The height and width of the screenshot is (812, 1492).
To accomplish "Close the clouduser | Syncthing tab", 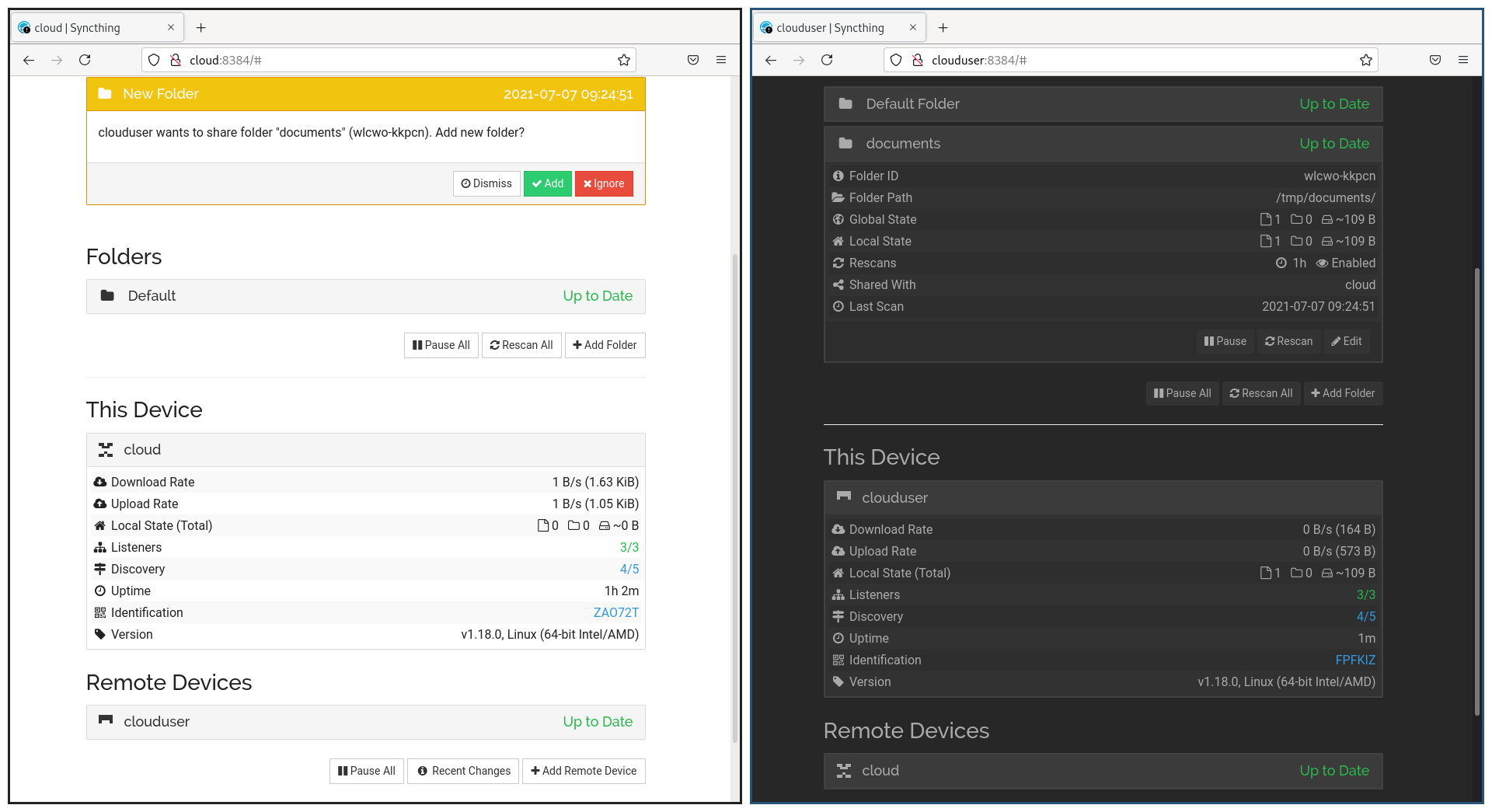I will pyautogui.click(x=913, y=28).
